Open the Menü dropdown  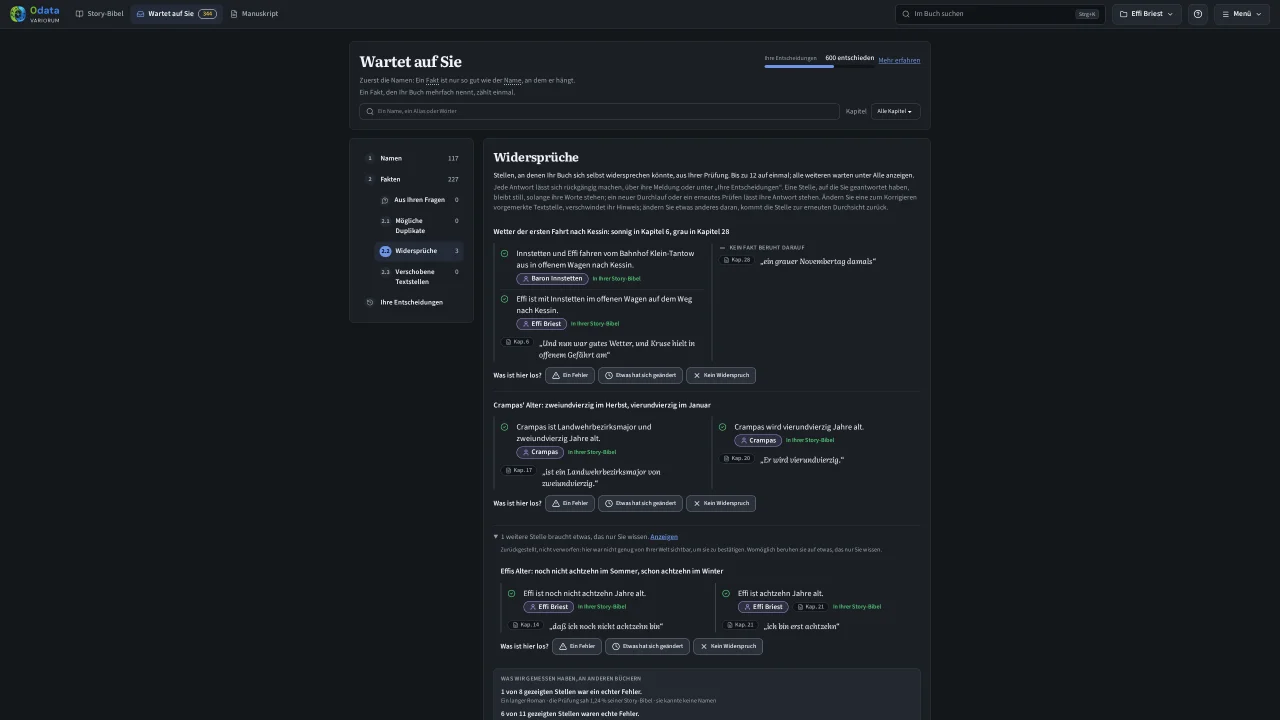tap(1241, 14)
